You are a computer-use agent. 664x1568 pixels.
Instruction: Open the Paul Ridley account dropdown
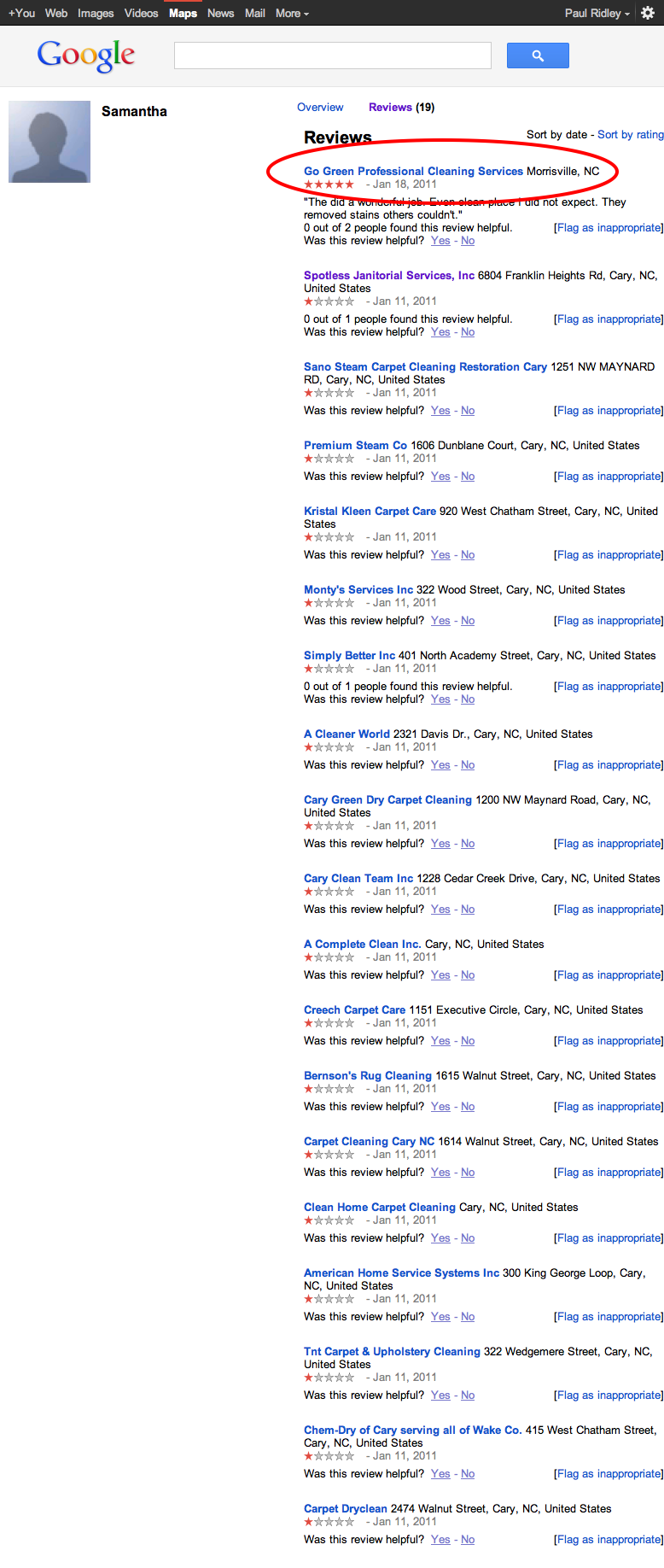point(597,13)
